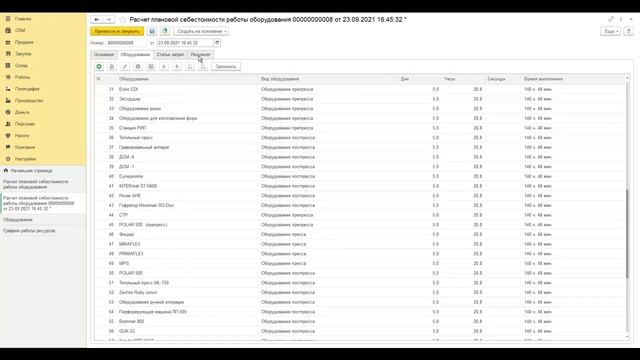This screenshot has height=360, width=640.
Task: Move row down with arrow icon
Action: (x=177, y=67)
